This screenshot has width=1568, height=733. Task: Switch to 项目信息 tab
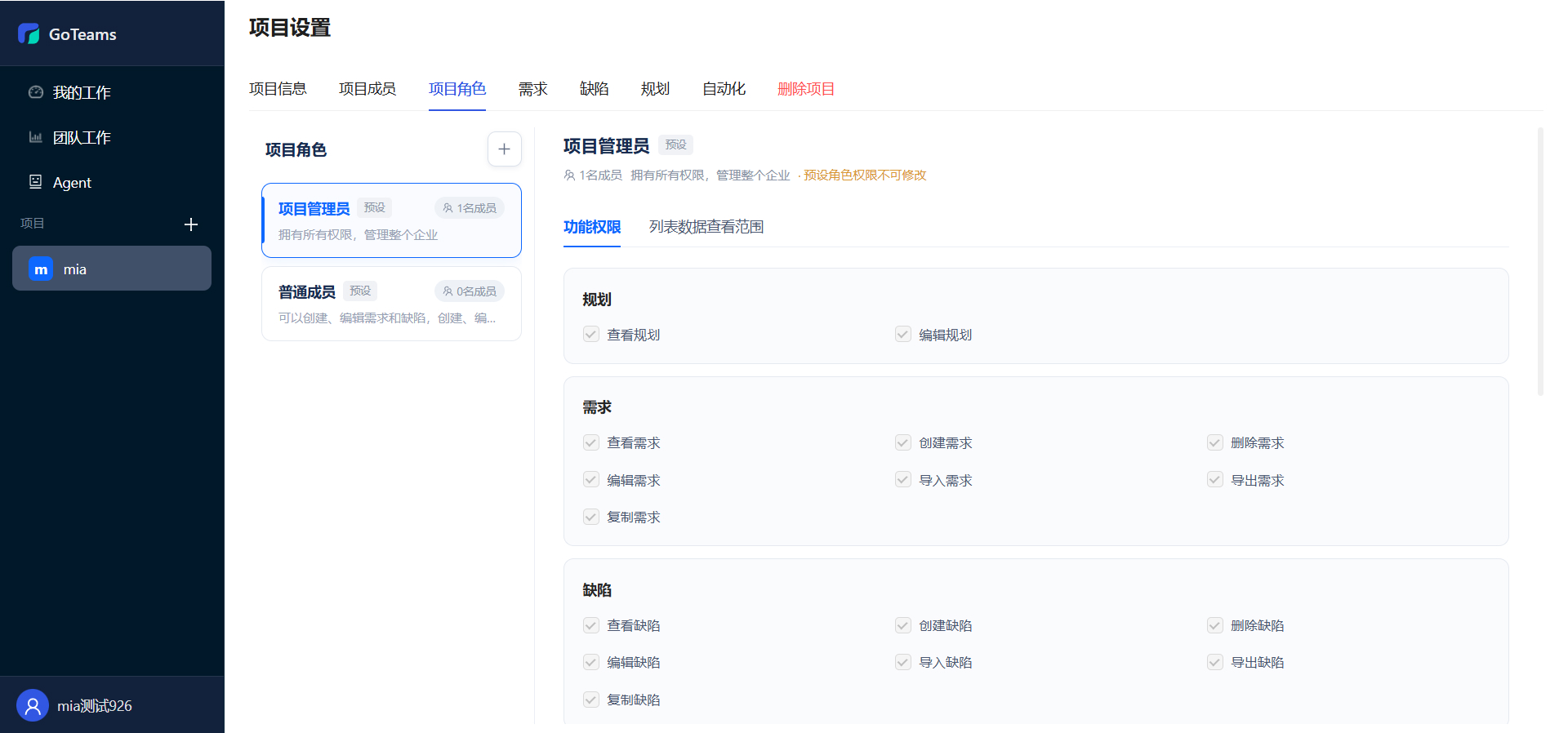pos(278,89)
